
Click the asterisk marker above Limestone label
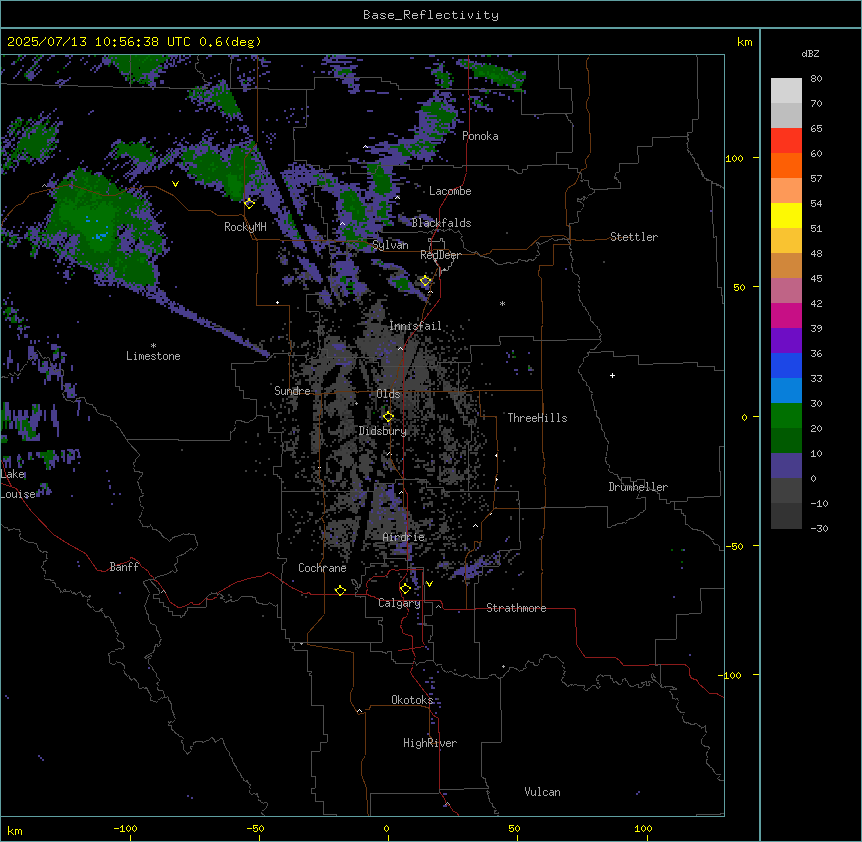(153, 346)
